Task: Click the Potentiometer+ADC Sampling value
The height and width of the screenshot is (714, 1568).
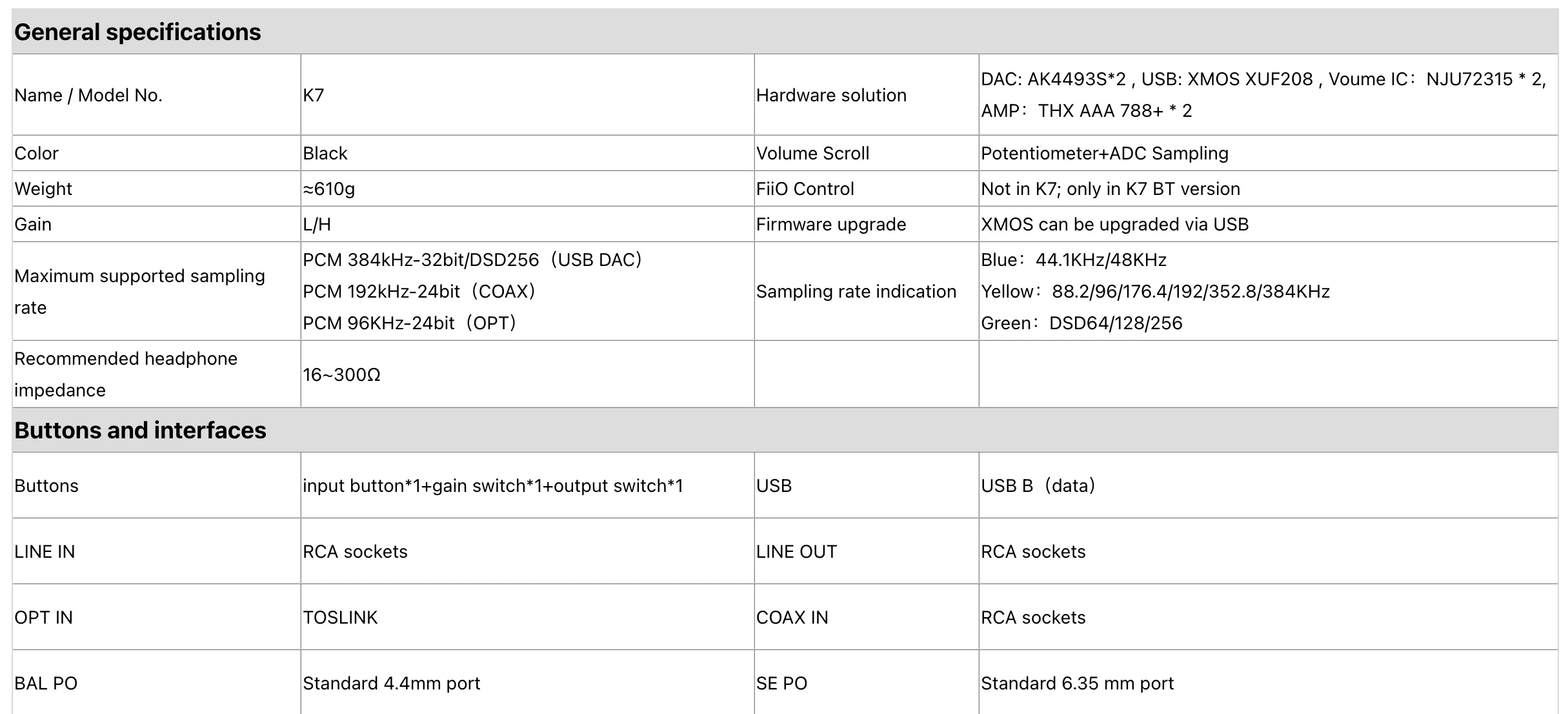Action: (1105, 153)
